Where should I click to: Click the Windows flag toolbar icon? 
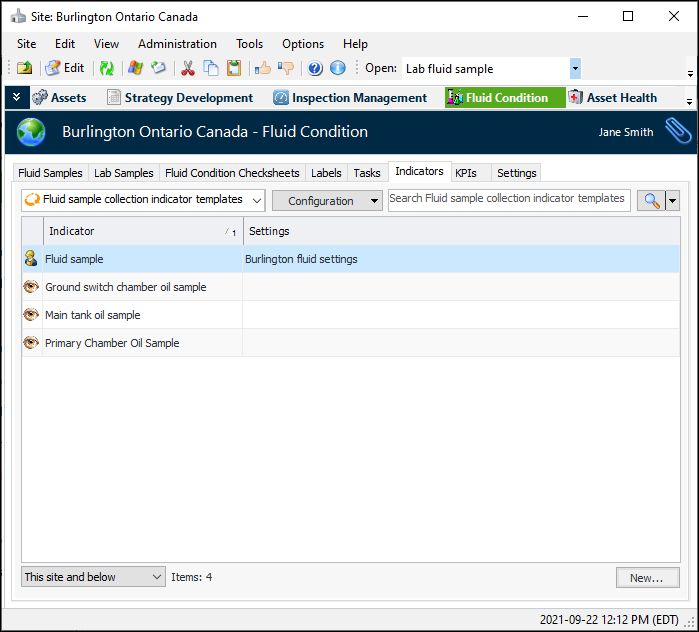(135, 68)
